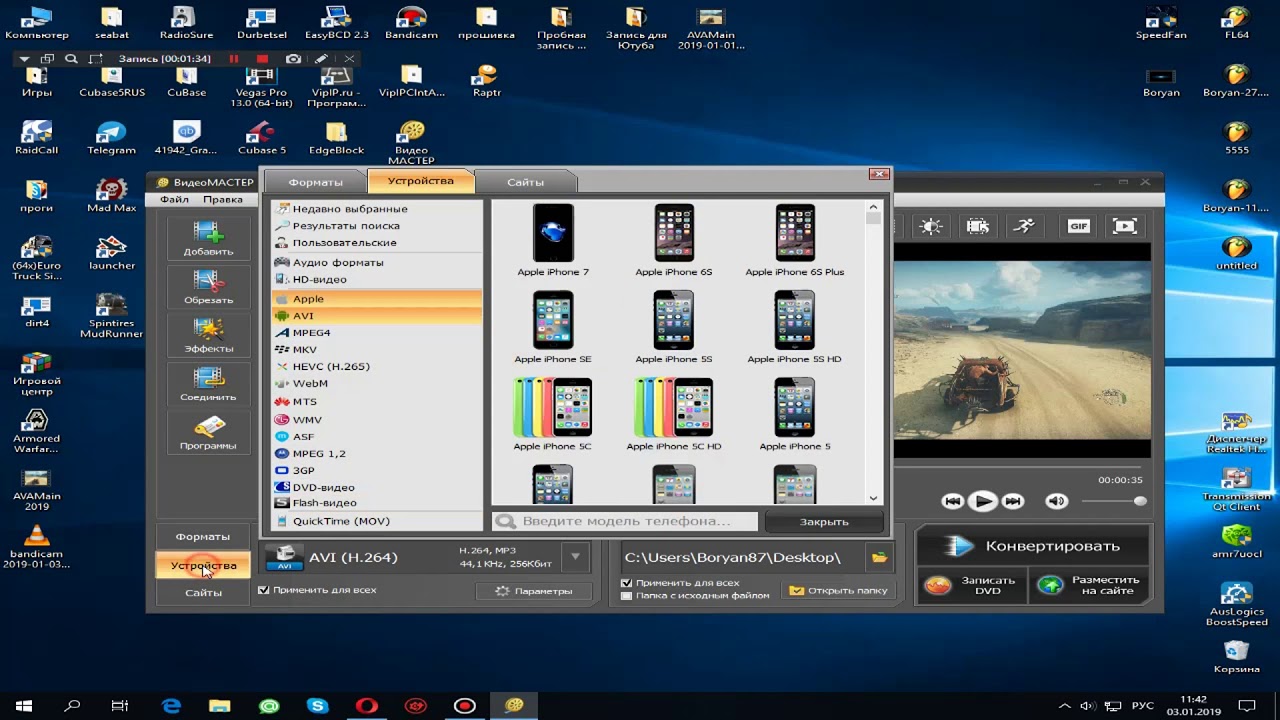
Task: Click the Сайты side button
Action: click(203, 593)
